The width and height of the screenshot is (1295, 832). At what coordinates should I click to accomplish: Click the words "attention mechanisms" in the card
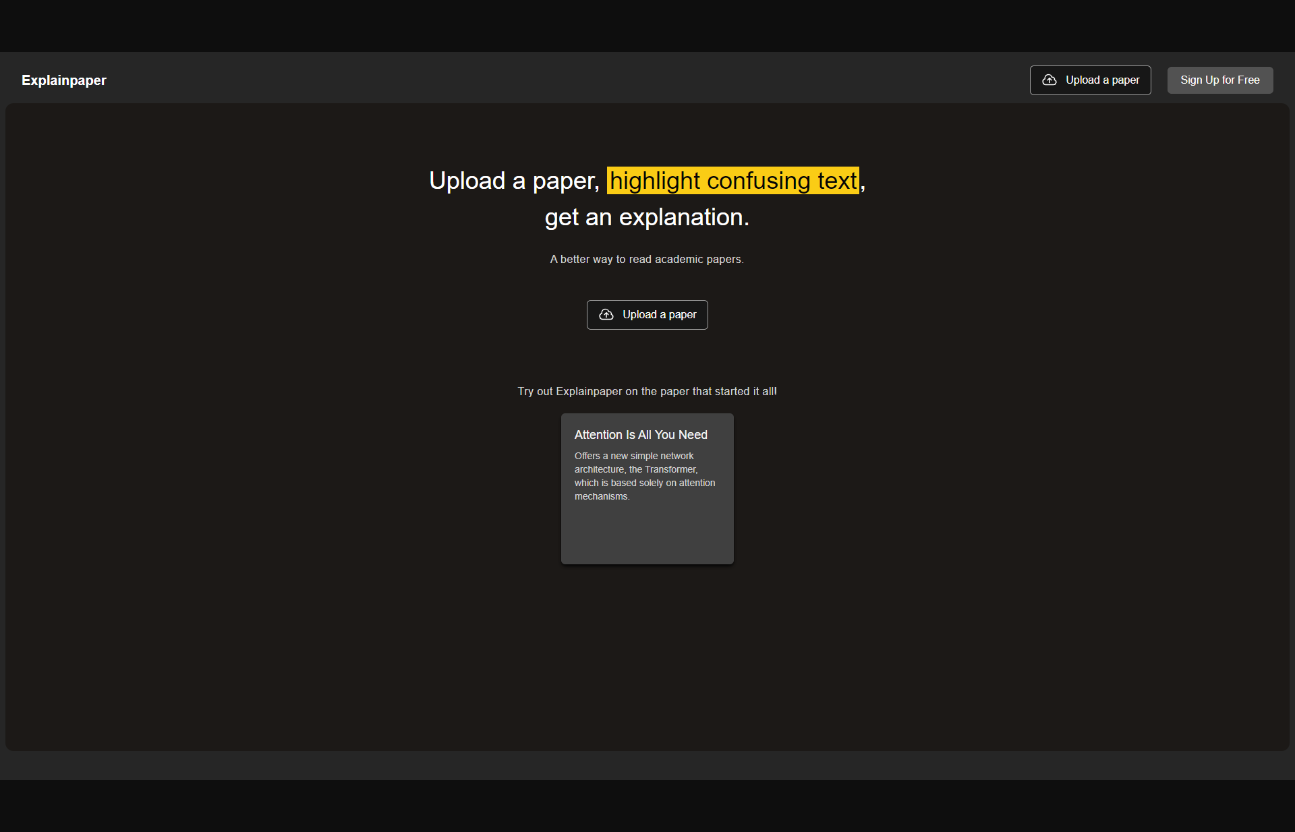tap(645, 490)
